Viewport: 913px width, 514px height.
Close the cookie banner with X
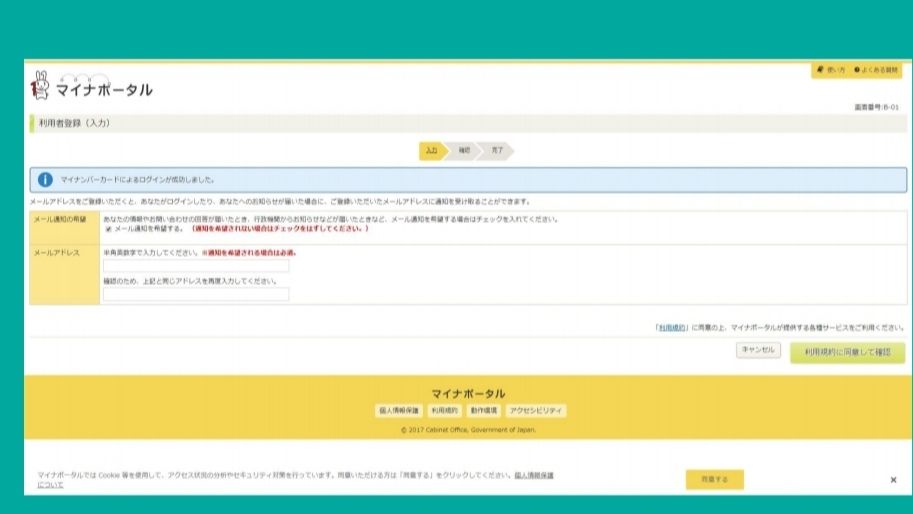click(x=893, y=480)
